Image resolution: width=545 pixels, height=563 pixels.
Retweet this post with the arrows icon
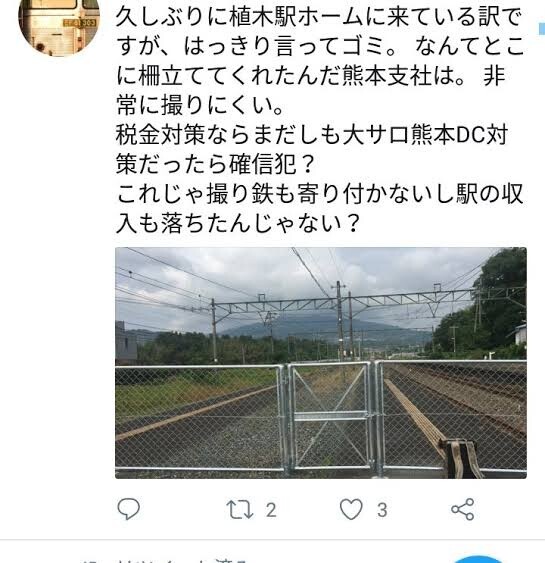(x=240, y=510)
